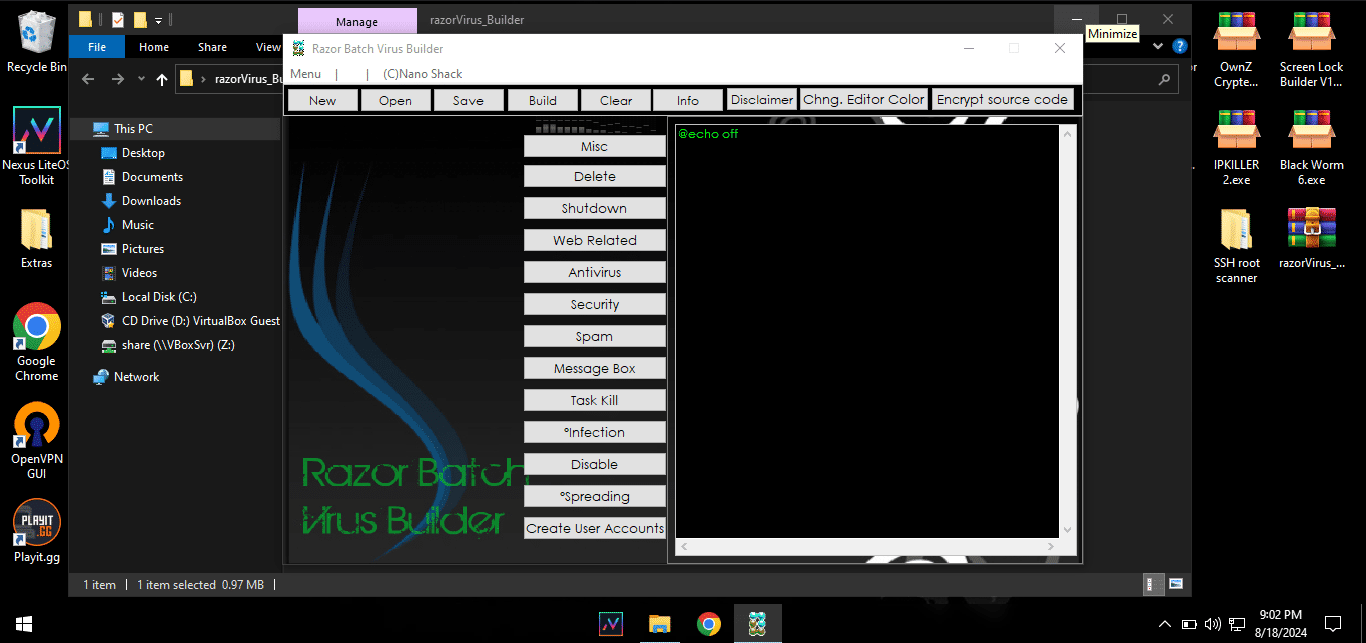
Task: Click the search icon in Explorer search box
Action: 1163,79
